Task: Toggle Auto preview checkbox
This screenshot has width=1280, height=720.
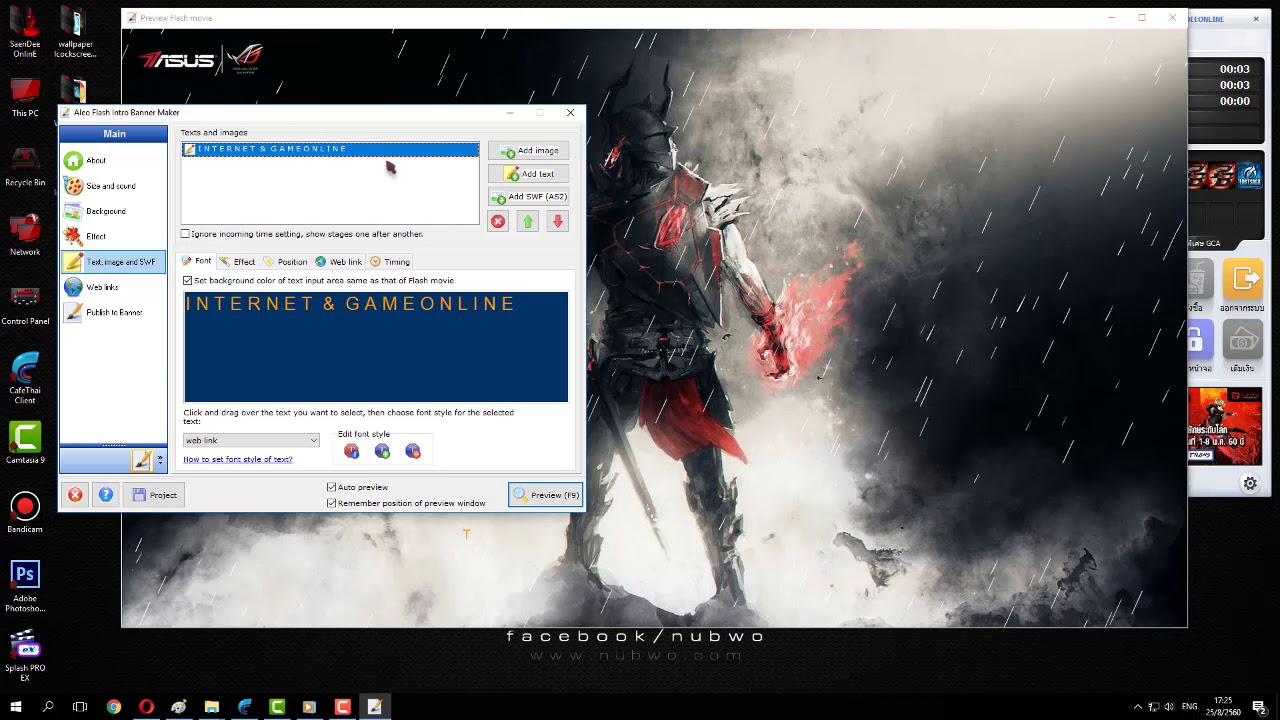Action: [332, 487]
